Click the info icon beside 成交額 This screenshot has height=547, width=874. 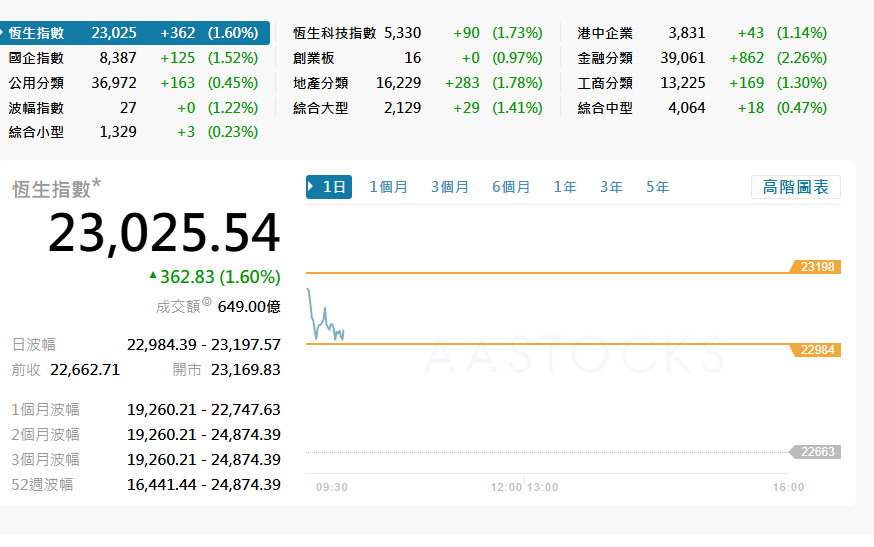point(207,302)
